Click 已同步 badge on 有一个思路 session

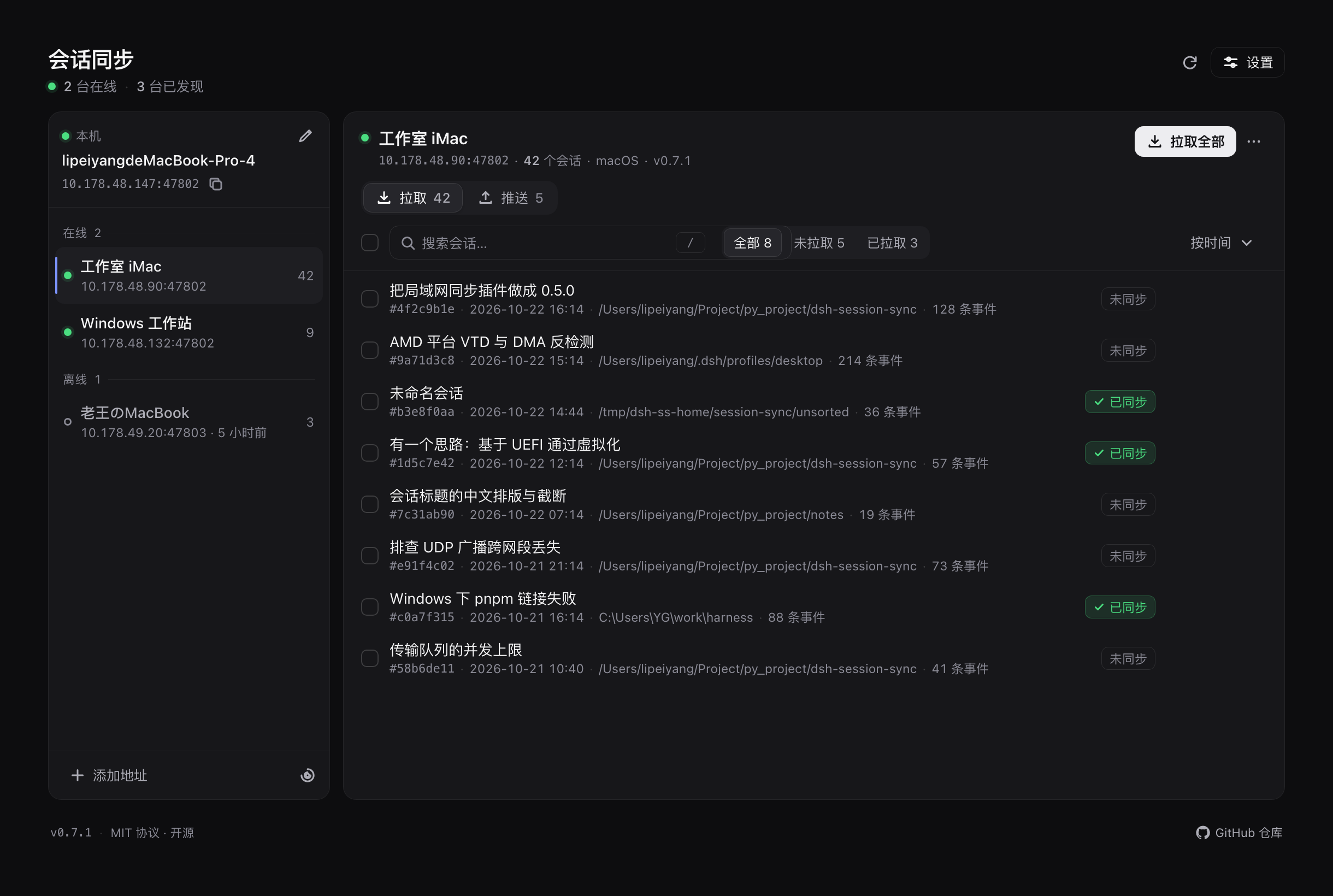[1120, 453]
